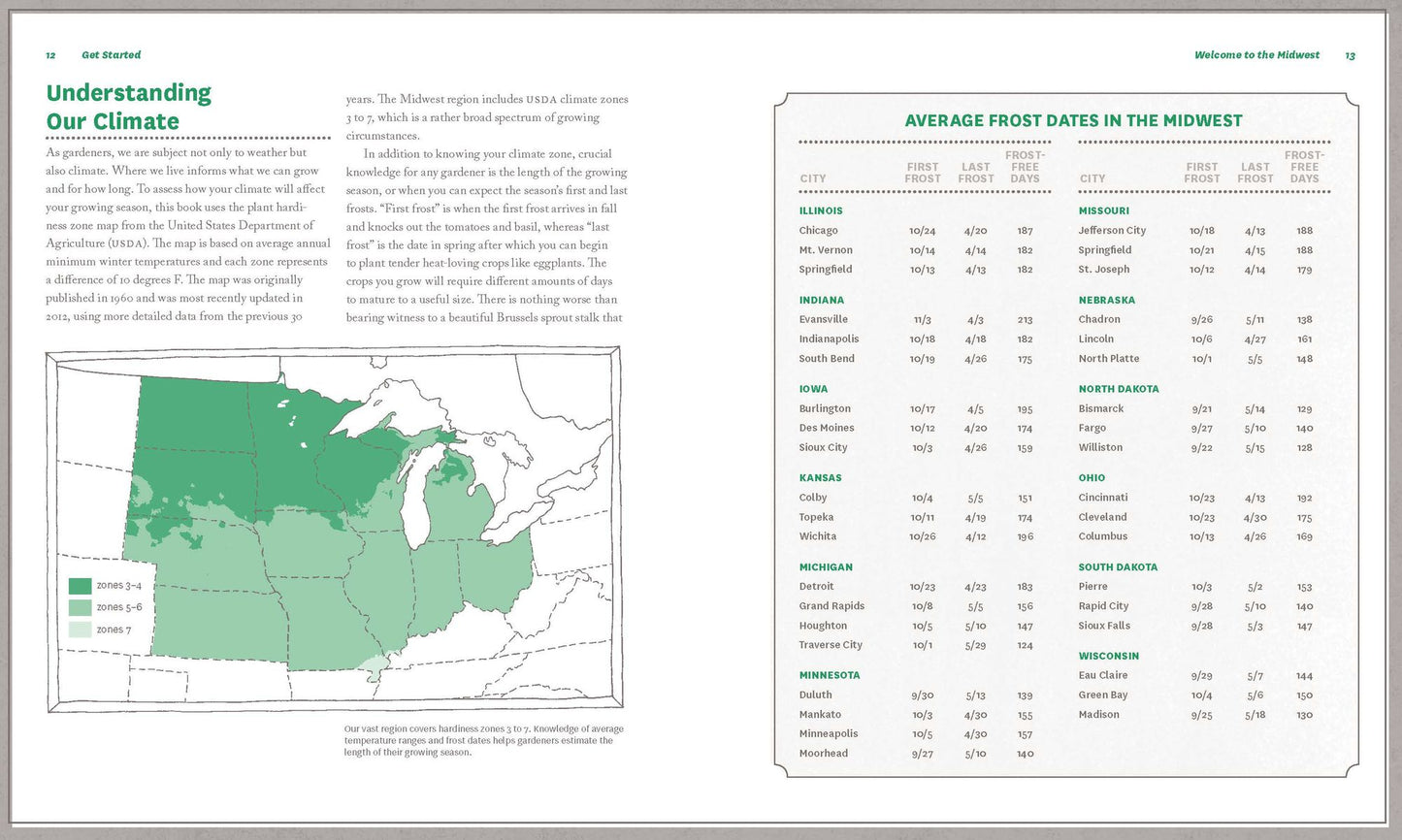Click the Fargo city name
The width and height of the screenshot is (1402, 840).
[x=1092, y=428]
